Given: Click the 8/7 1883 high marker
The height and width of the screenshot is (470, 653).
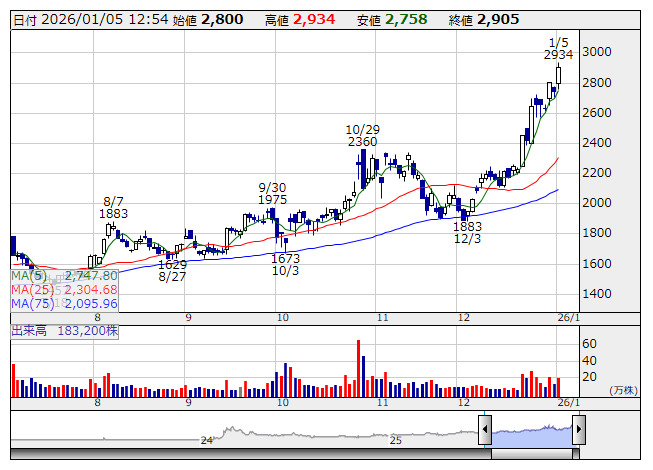Looking at the screenshot, I should click(x=113, y=207).
